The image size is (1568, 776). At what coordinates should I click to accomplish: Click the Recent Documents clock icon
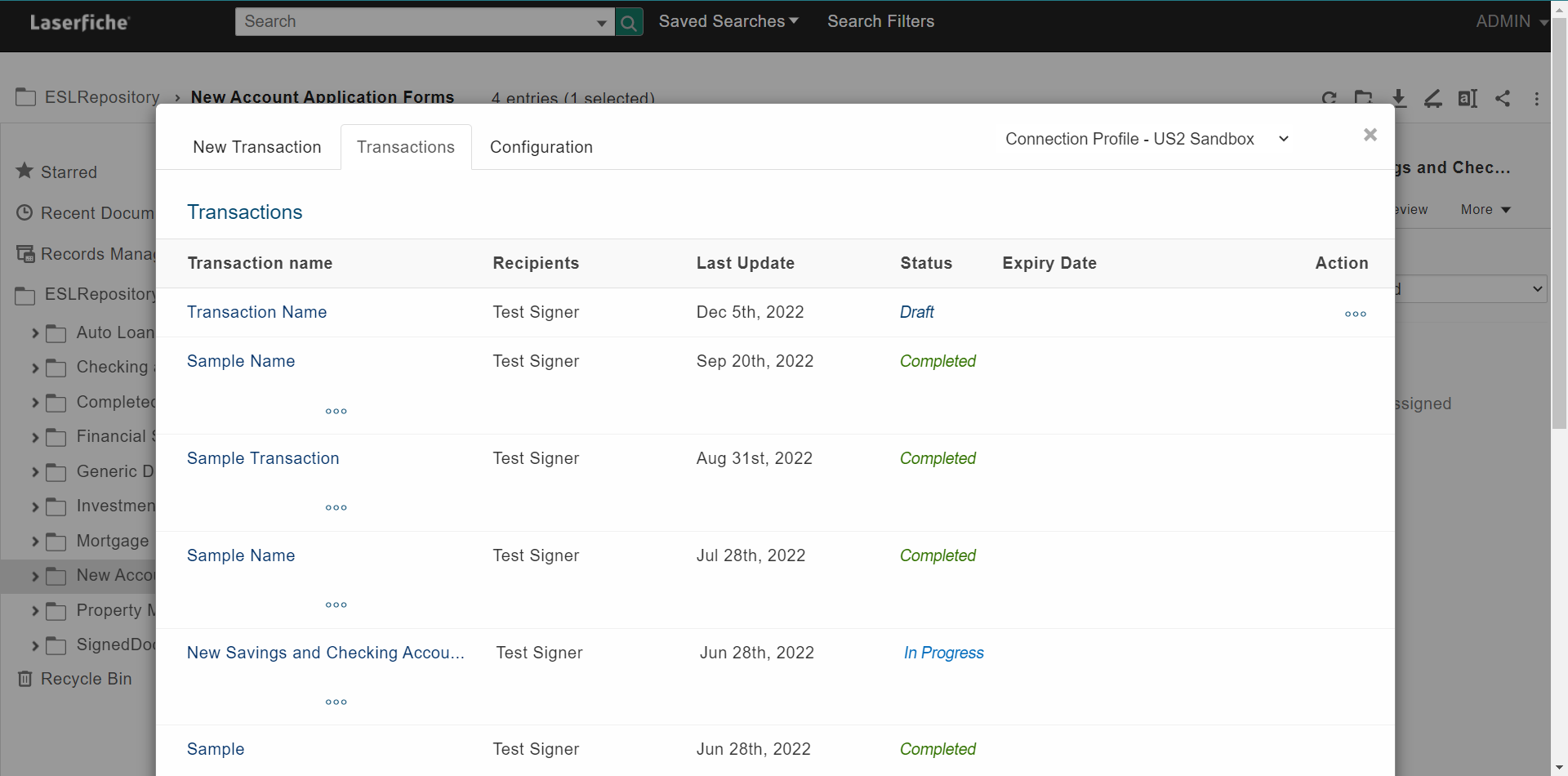[x=24, y=213]
